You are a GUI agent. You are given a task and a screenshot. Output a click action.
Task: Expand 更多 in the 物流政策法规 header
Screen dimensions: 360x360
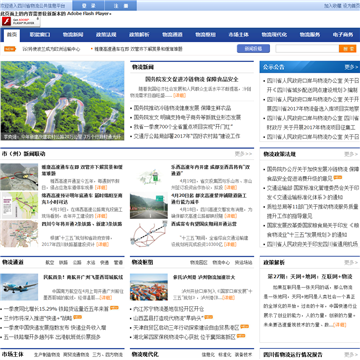[x=351, y=154]
